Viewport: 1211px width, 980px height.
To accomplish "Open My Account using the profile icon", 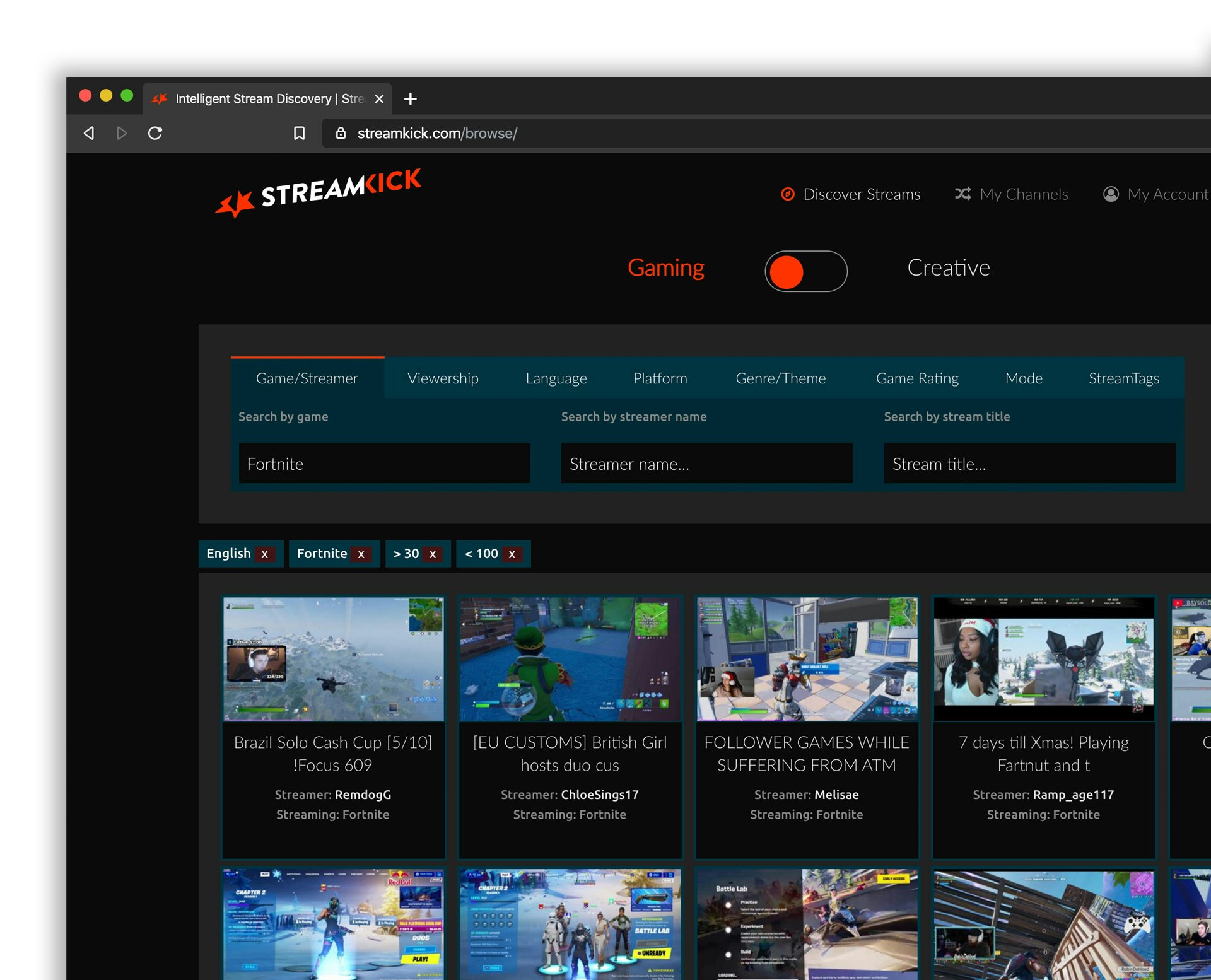I will (x=1110, y=194).
